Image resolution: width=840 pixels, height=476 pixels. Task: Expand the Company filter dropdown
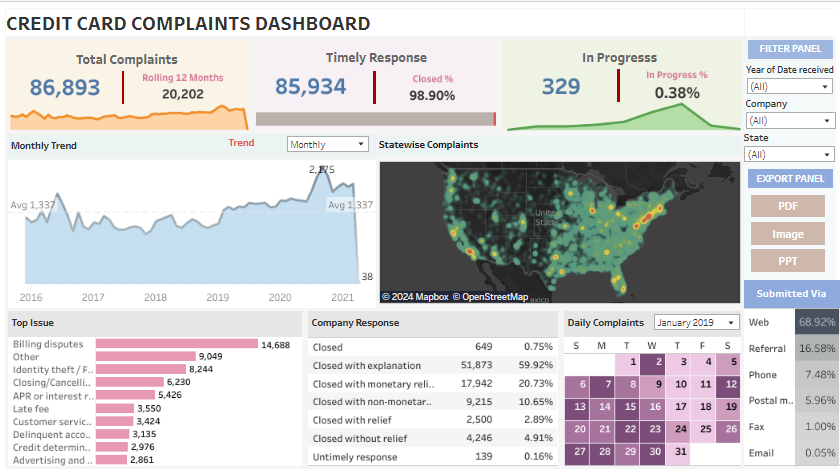tap(789, 120)
